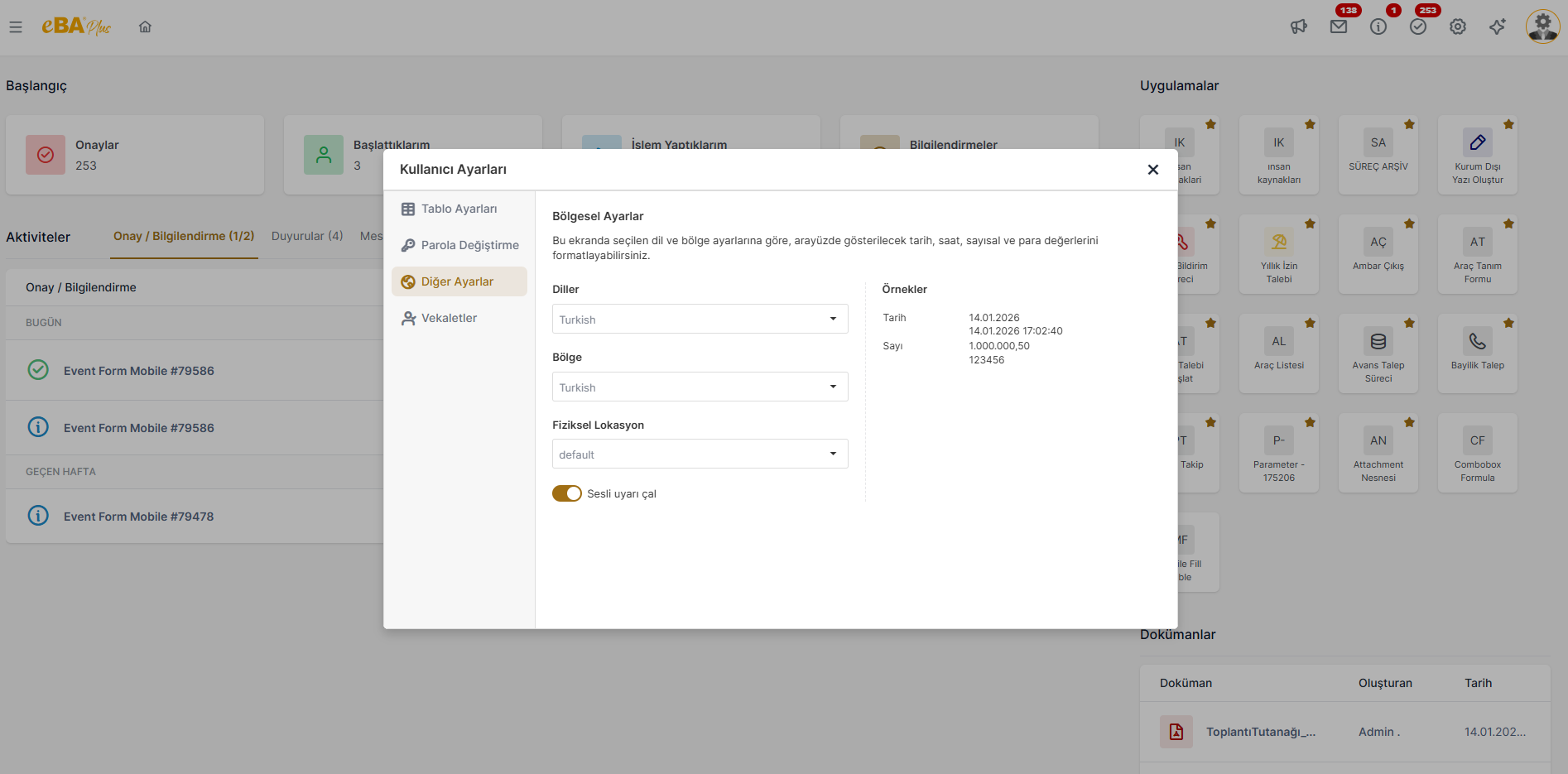Expand the Diller language dropdown
Screen dimensions: 1568x774
coord(700,319)
